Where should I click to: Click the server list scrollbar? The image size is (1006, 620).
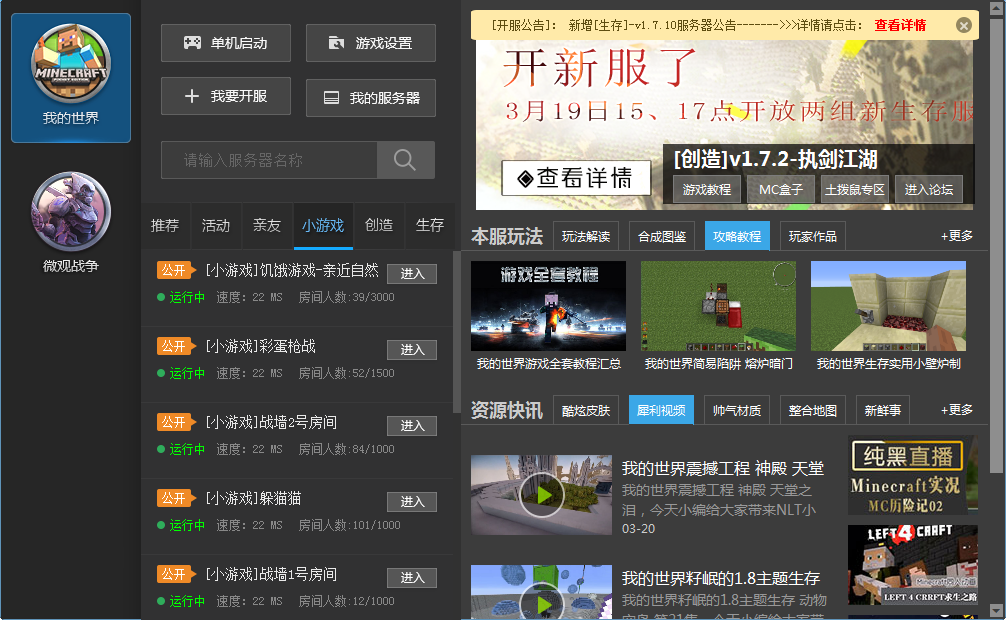click(457, 332)
